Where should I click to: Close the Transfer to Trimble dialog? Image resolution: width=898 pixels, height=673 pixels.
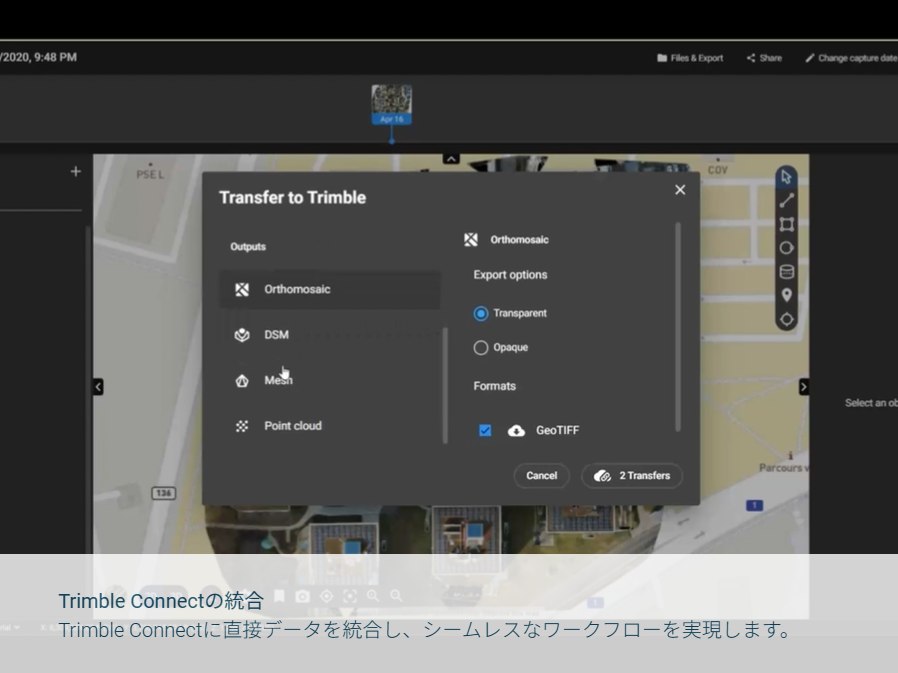(x=680, y=190)
